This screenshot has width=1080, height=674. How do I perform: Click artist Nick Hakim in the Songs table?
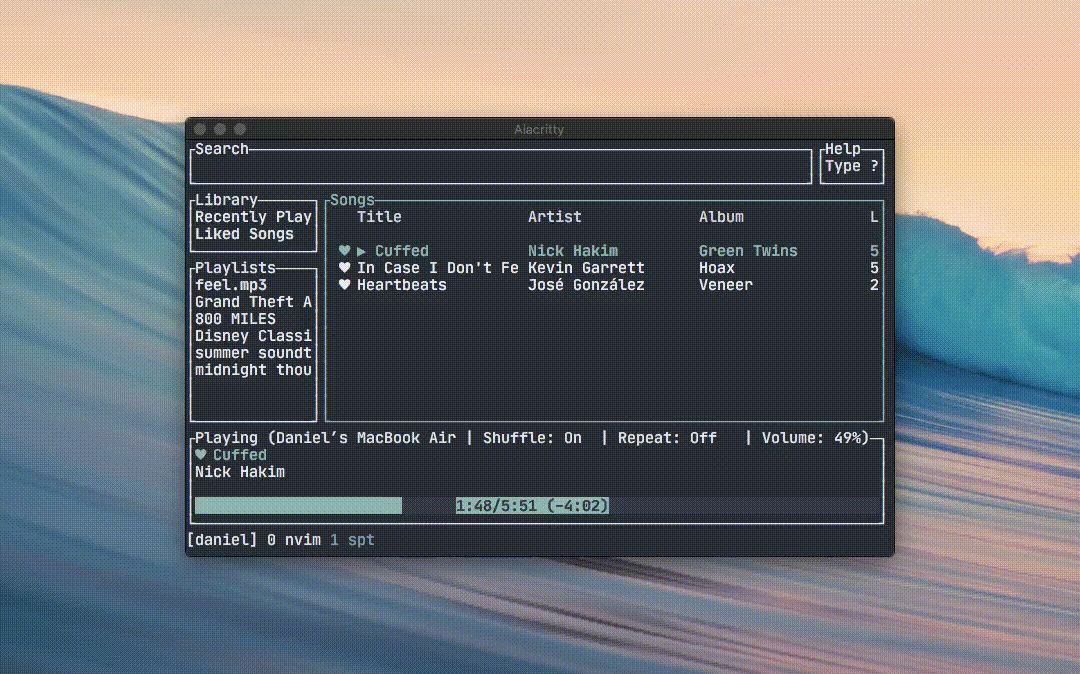[x=572, y=251]
